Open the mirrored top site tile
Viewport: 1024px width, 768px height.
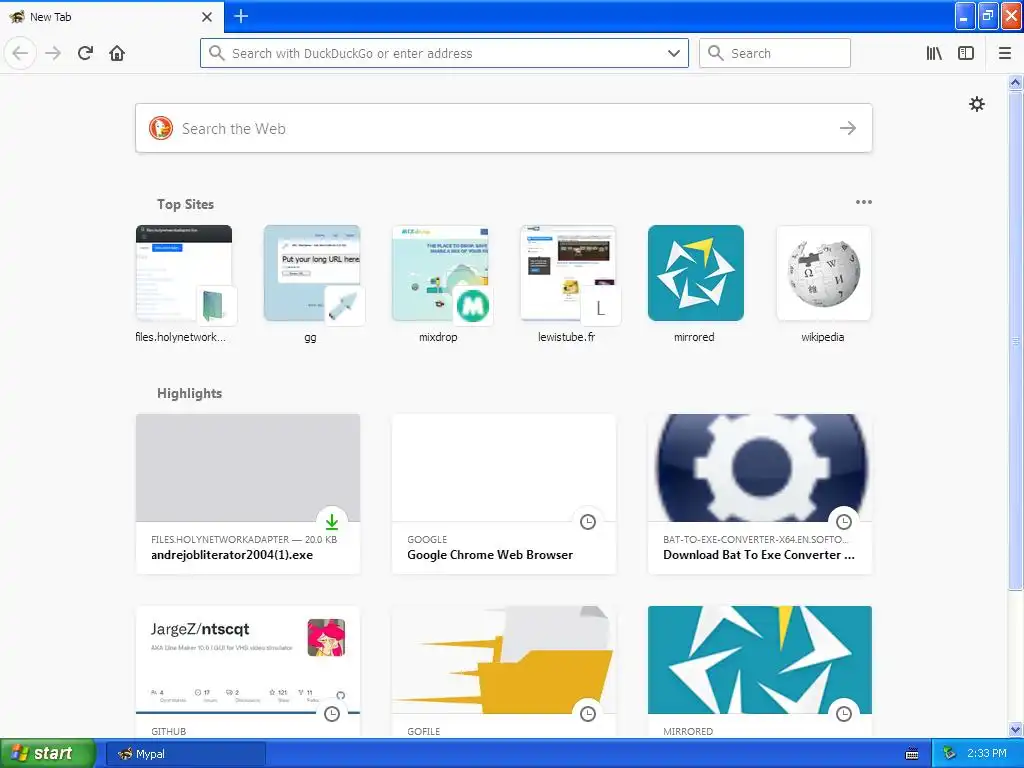(696, 283)
